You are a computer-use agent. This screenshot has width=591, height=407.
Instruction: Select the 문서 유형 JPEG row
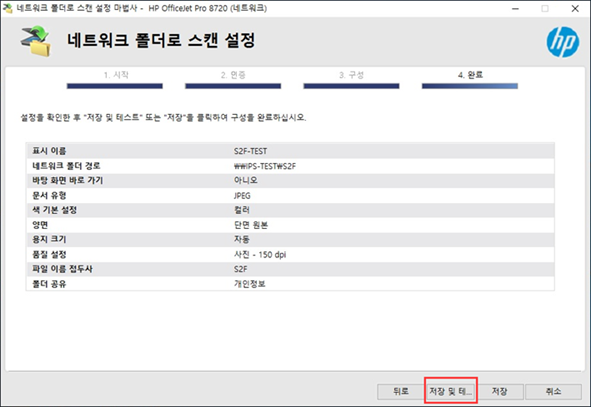290,195
